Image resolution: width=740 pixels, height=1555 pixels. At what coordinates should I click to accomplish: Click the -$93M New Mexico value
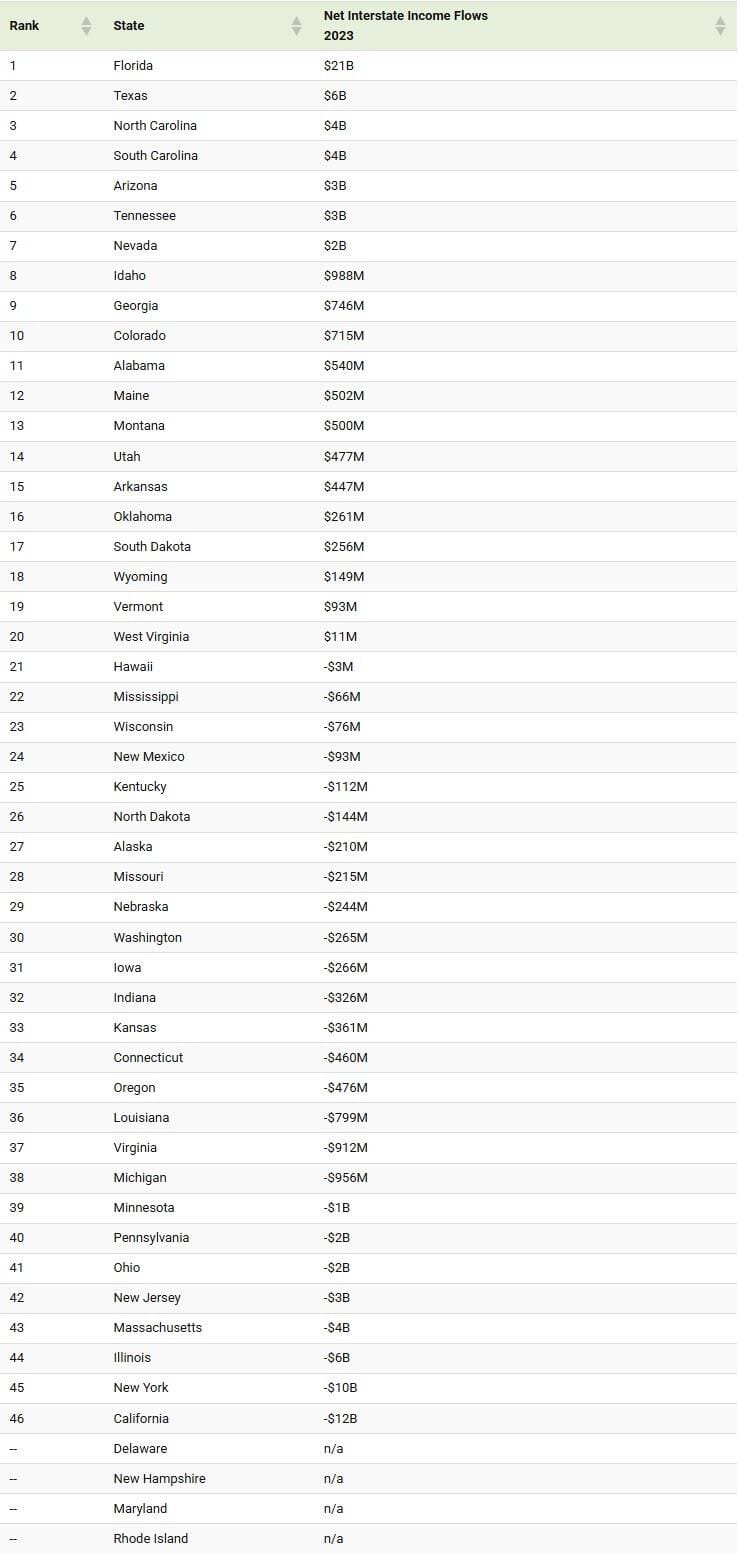(x=342, y=757)
